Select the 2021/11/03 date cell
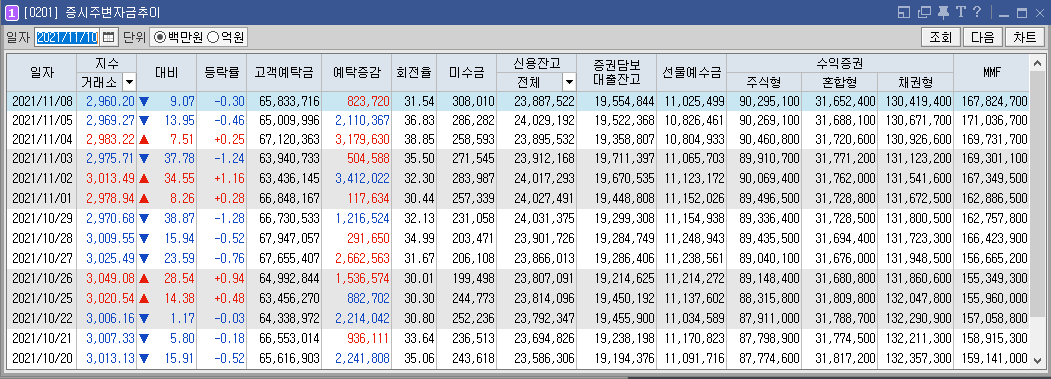 pos(42,160)
